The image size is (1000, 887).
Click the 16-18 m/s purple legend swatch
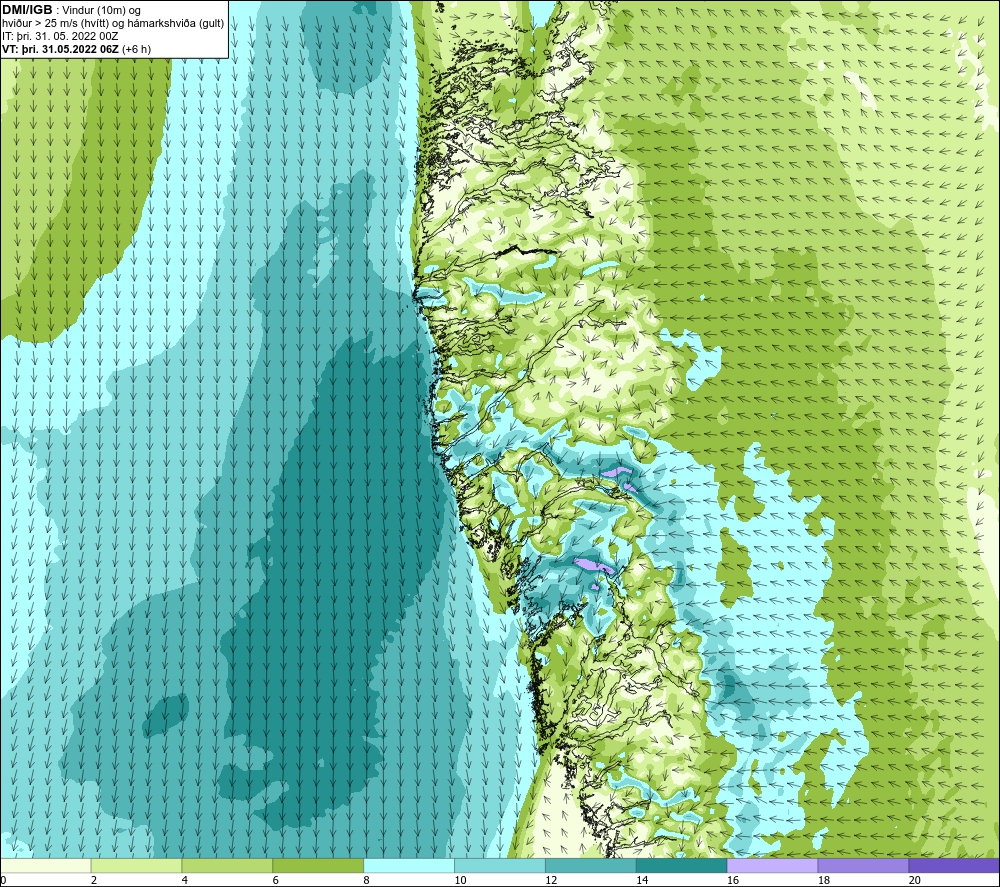[x=772, y=865]
